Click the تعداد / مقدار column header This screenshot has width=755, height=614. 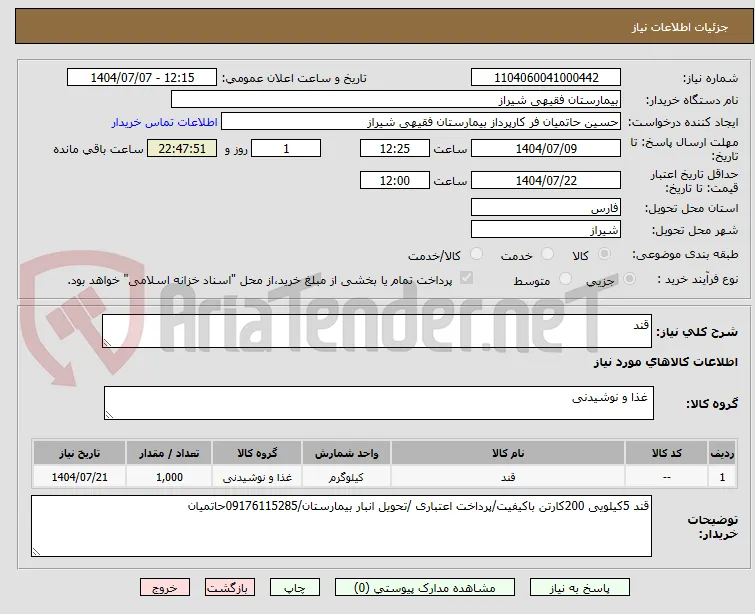(x=169, y=453)
